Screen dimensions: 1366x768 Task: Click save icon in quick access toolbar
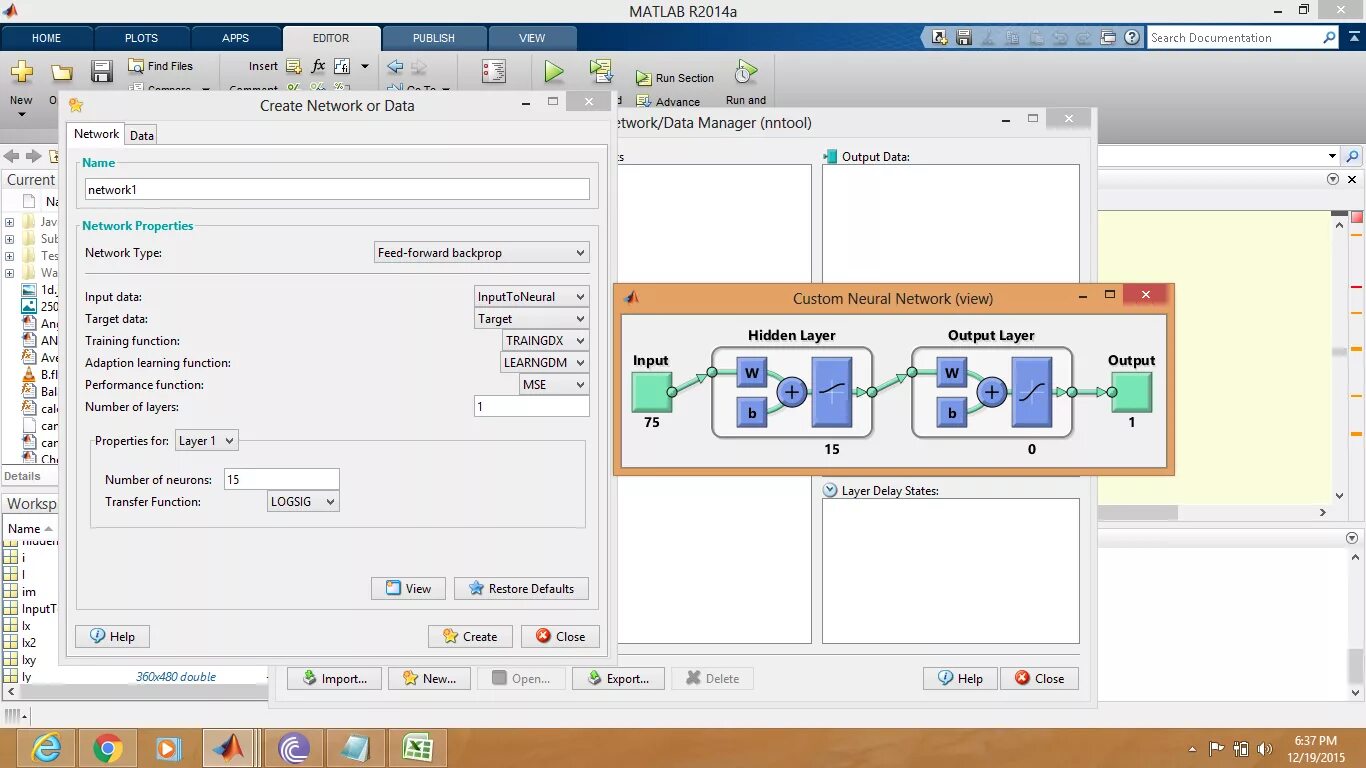[964, 38]
